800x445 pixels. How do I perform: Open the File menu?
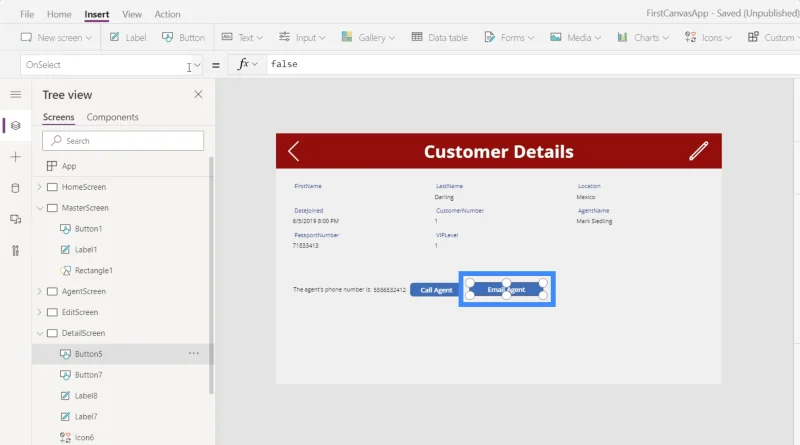coord(27,14)
